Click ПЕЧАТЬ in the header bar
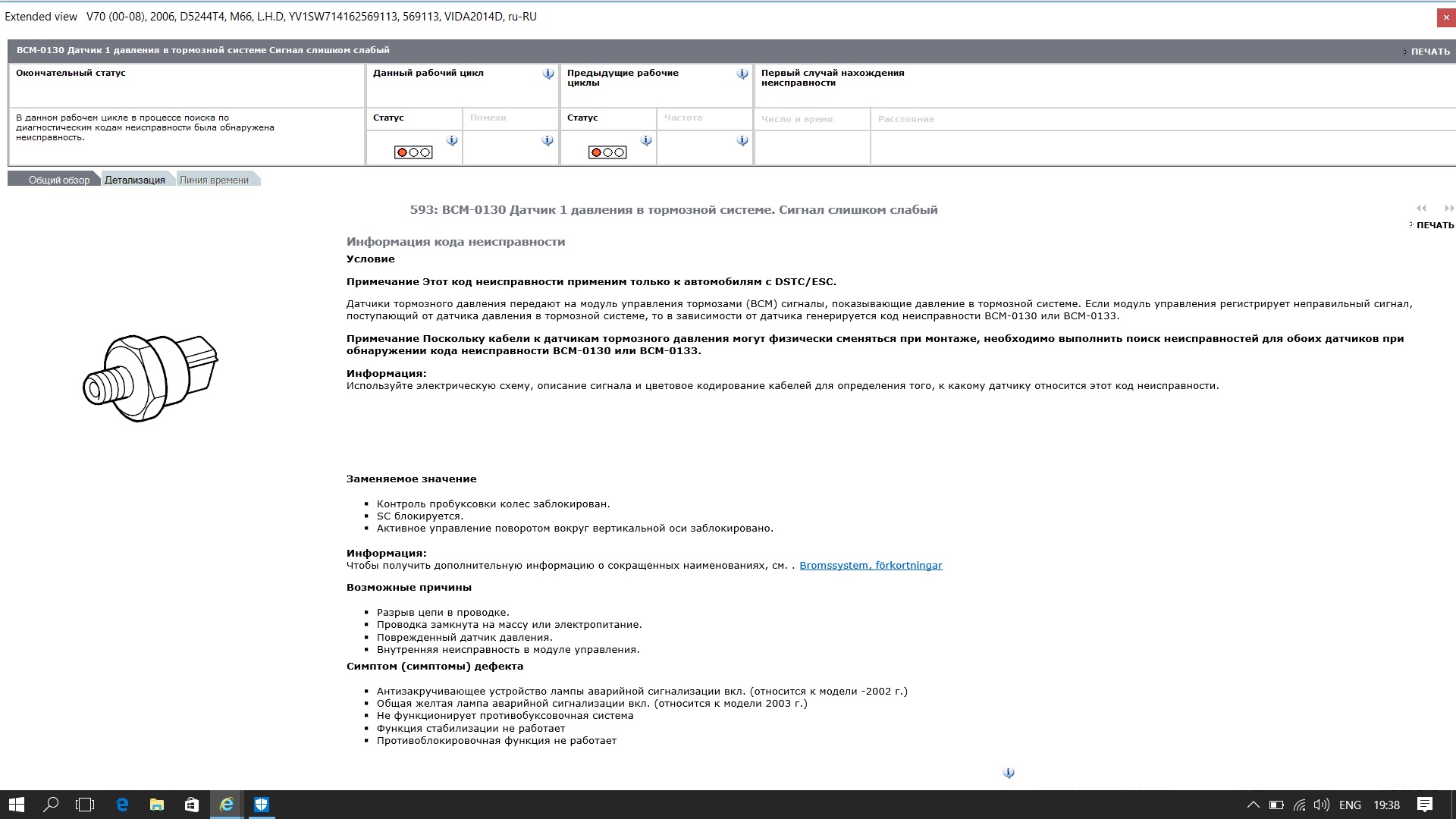1456x819 pixels. point(1427,52)
